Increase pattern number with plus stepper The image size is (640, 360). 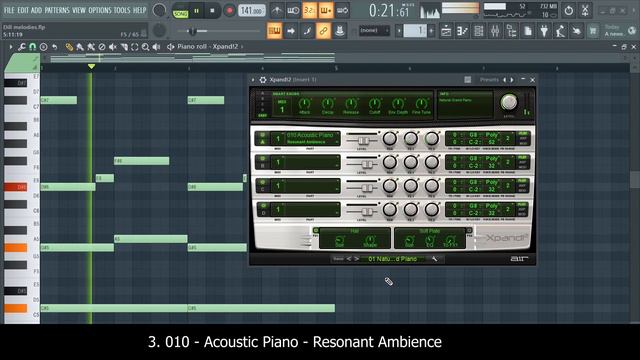431,31
